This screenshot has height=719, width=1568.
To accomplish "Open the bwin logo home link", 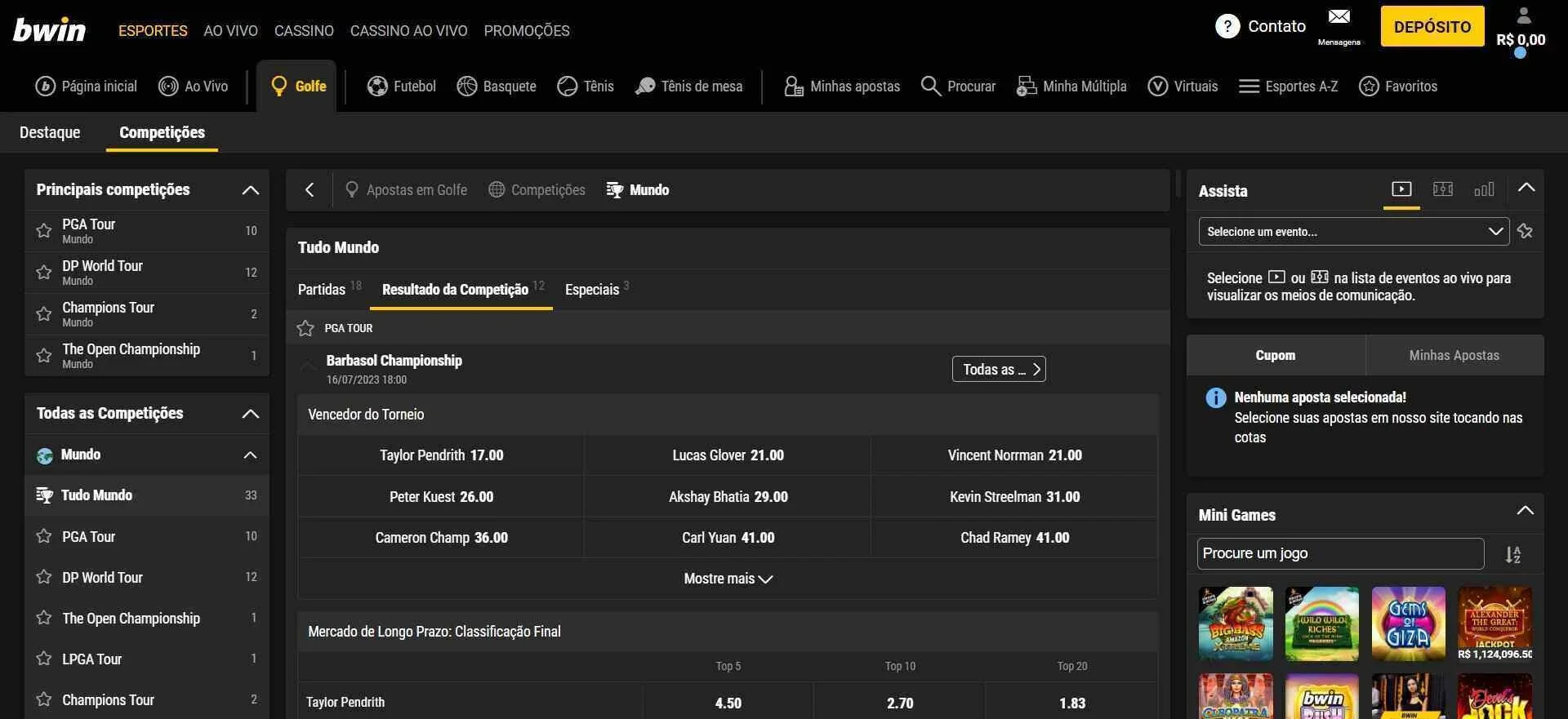I will [49, 30].
